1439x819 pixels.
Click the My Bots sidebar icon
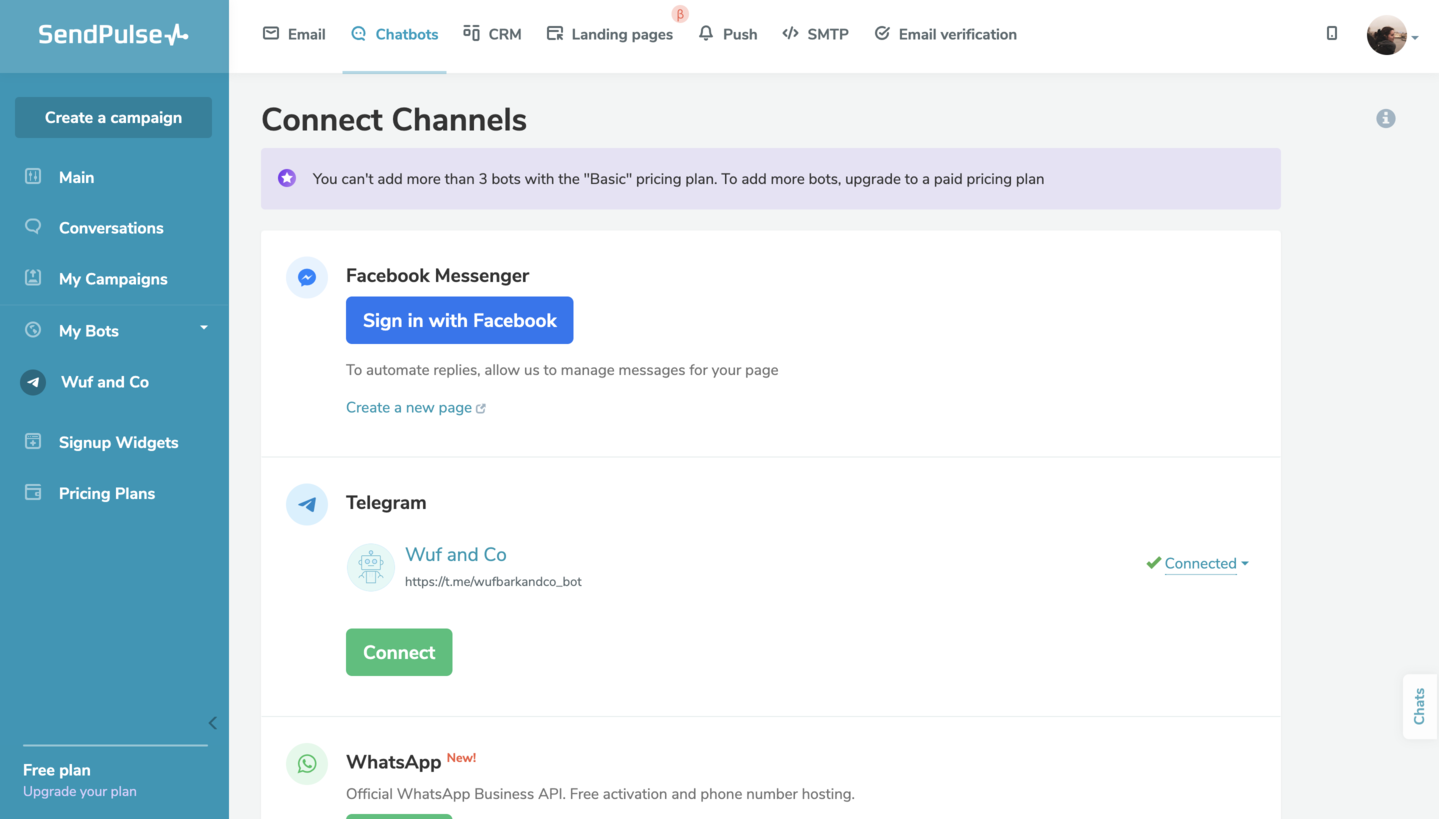[x=33, y=329]
